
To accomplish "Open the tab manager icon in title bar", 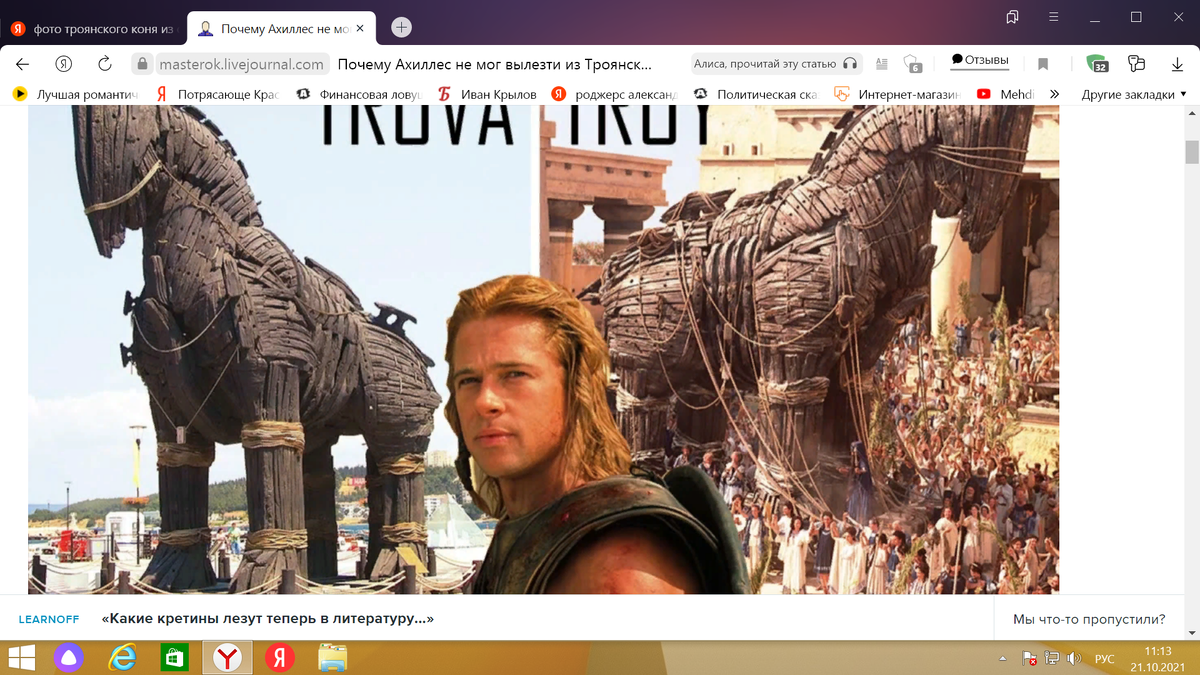I will coord(1012,17).
